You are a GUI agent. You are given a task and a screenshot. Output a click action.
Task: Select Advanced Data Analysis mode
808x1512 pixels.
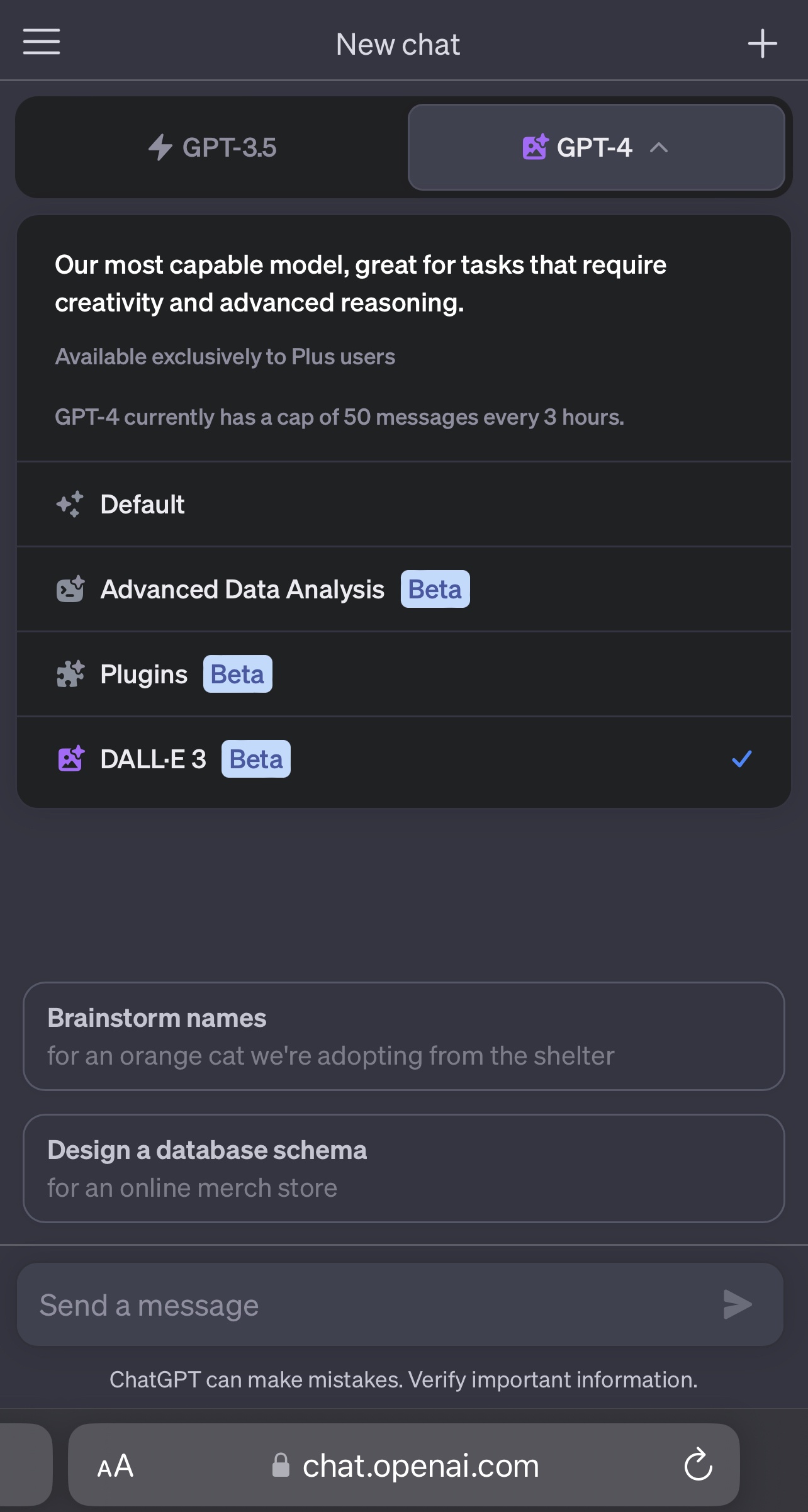coord(403,589)
